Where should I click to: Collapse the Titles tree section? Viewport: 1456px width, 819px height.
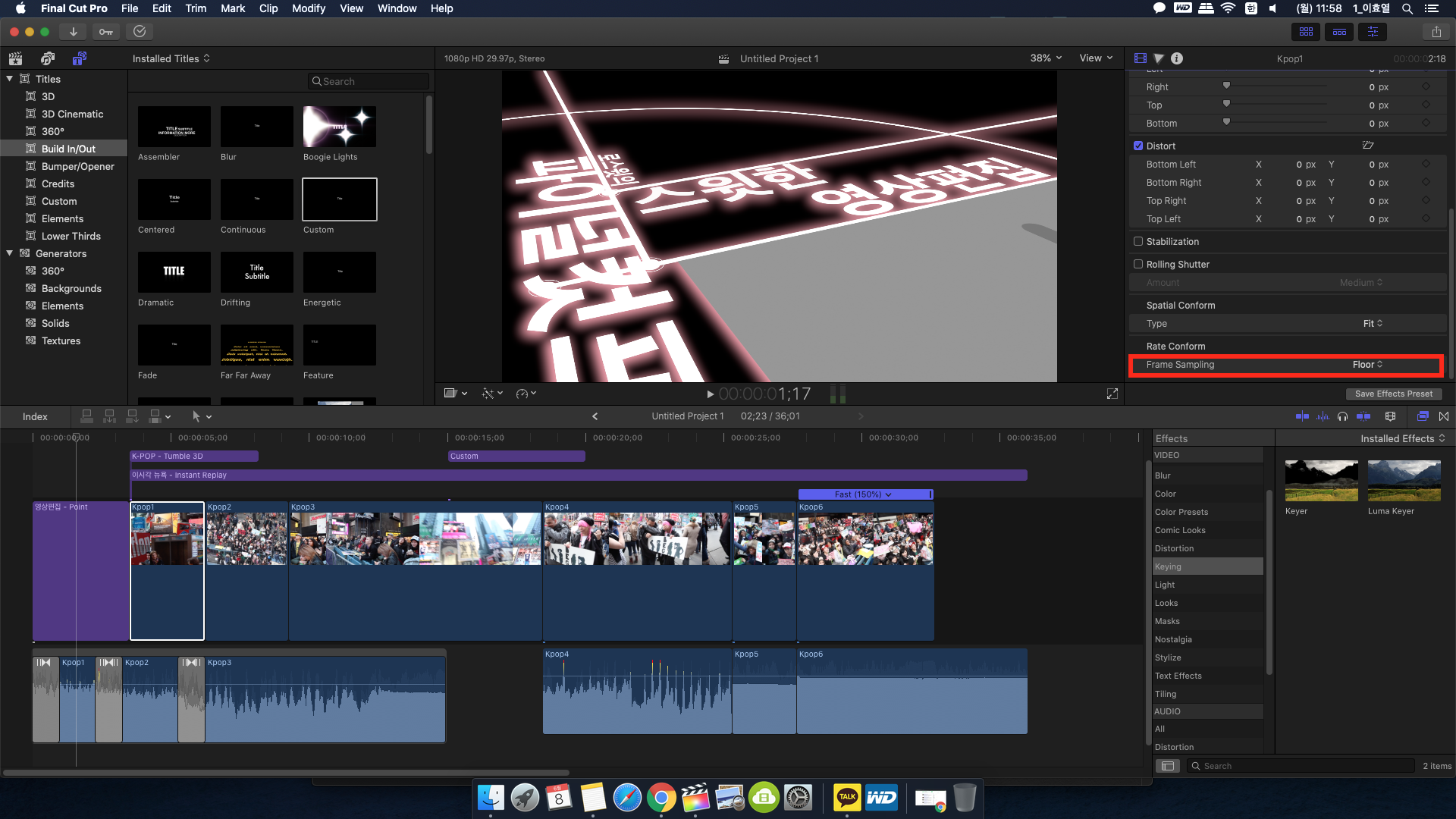[9, 79]
